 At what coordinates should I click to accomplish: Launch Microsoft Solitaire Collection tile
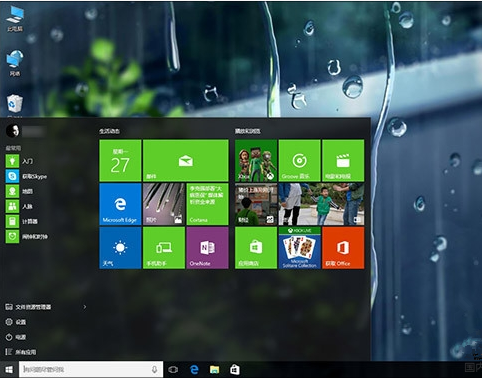tap(299, 248)
